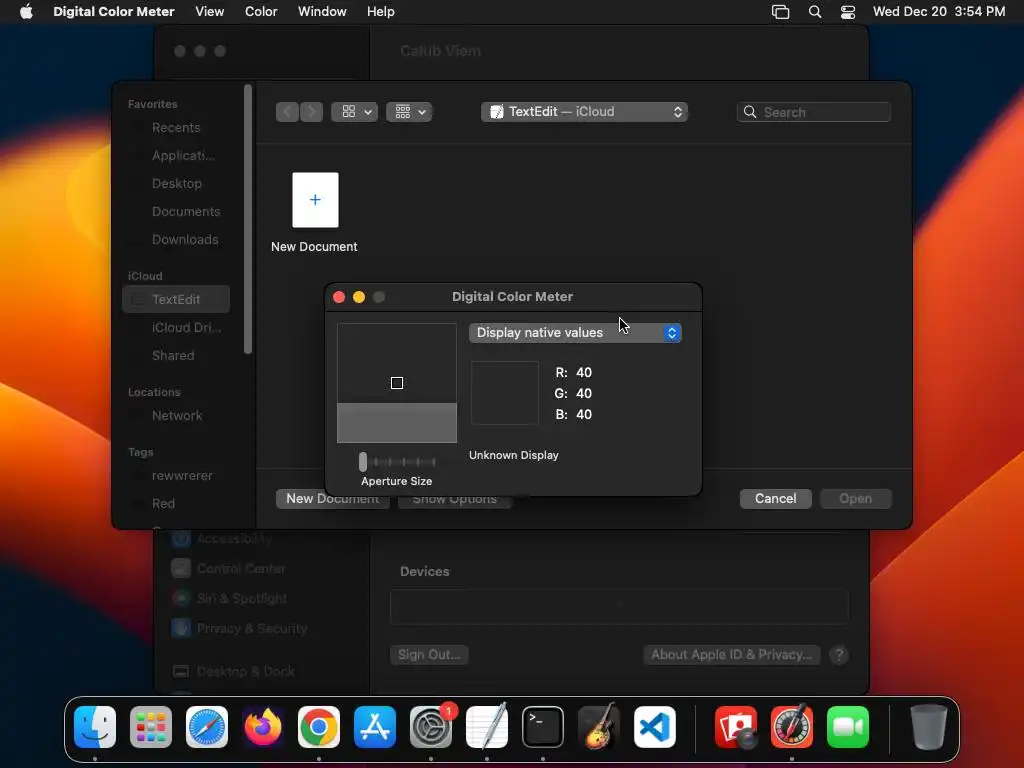Launch Firefox from the Dock

tap(263, 727)
